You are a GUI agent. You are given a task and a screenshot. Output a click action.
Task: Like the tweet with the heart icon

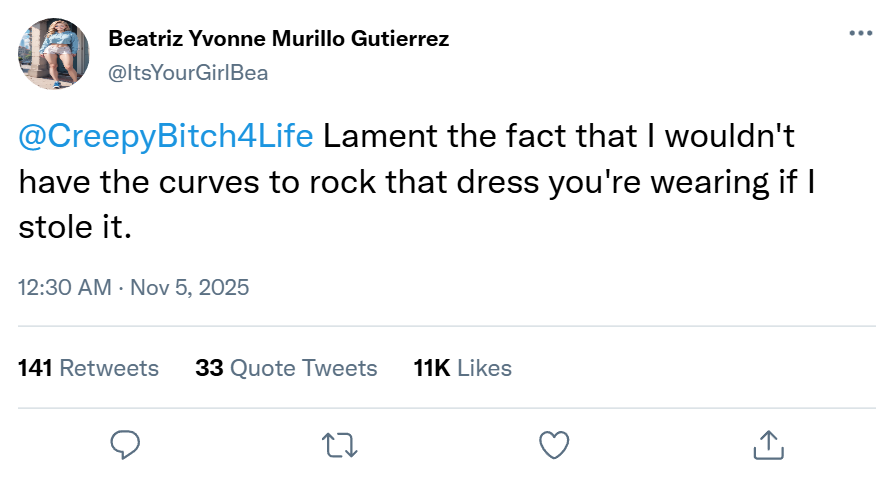tap(554, 444)
